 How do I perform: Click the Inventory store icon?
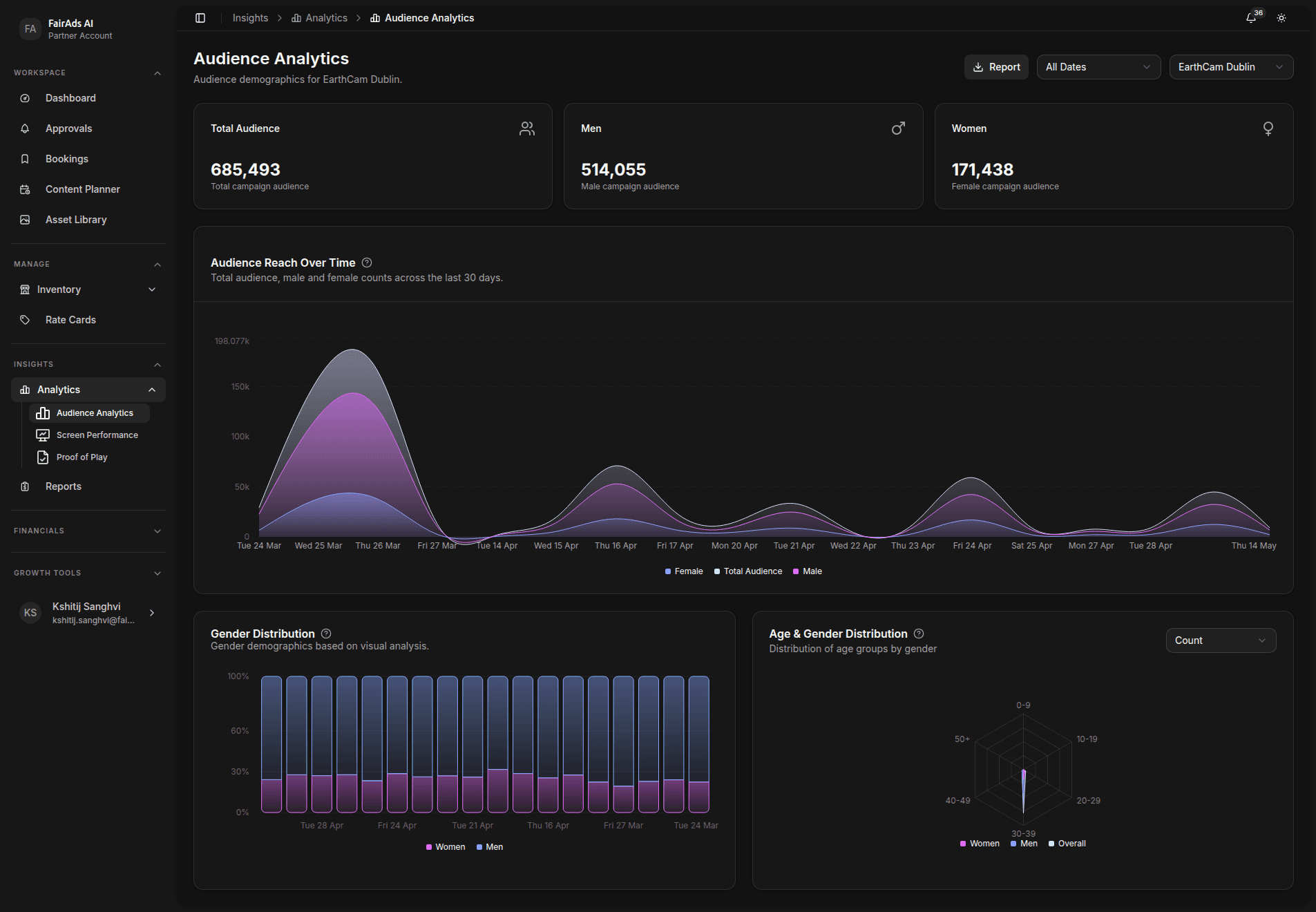coord(25,289)
